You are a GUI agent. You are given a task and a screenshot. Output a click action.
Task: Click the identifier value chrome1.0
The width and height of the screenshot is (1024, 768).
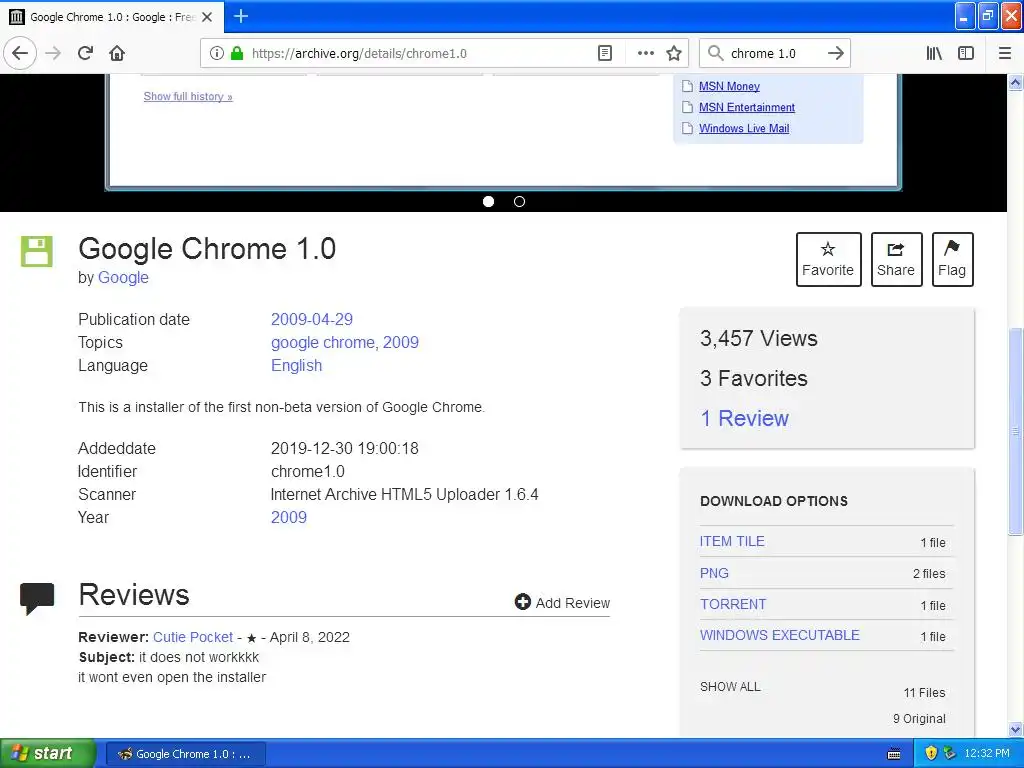(x=308, y=472)
